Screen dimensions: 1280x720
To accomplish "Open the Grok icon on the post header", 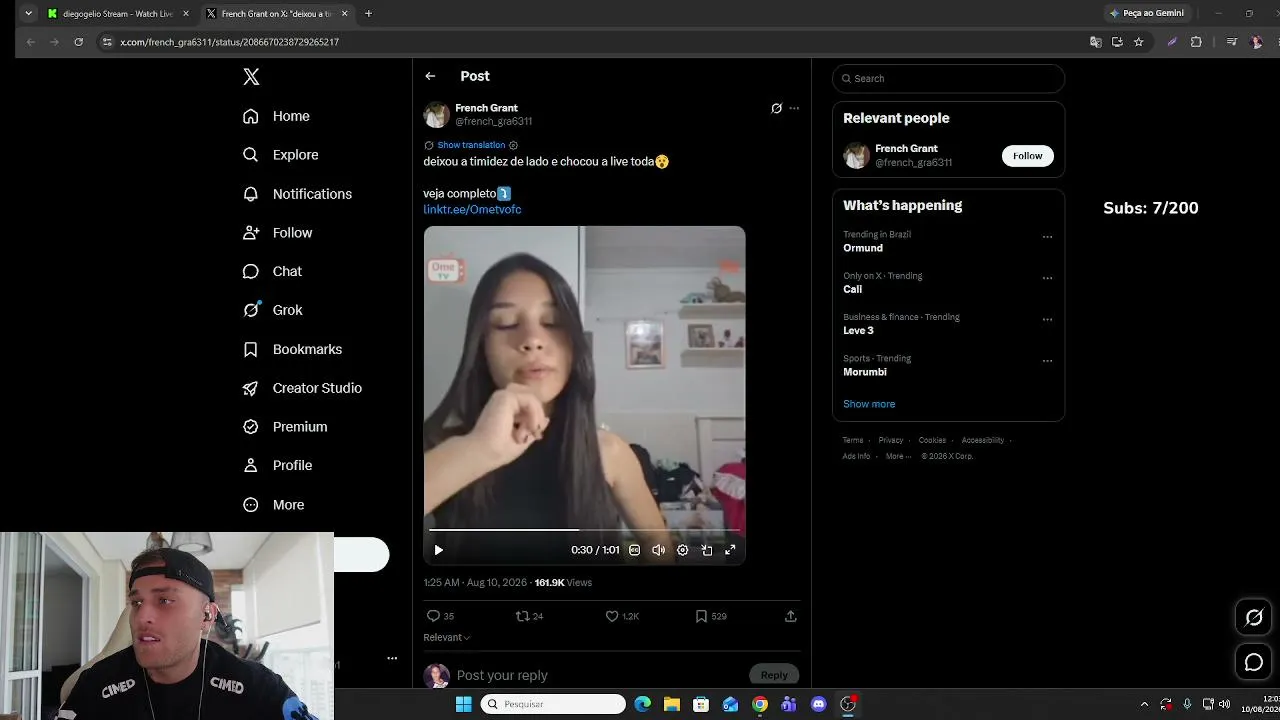I will click(x=776, y=108).
